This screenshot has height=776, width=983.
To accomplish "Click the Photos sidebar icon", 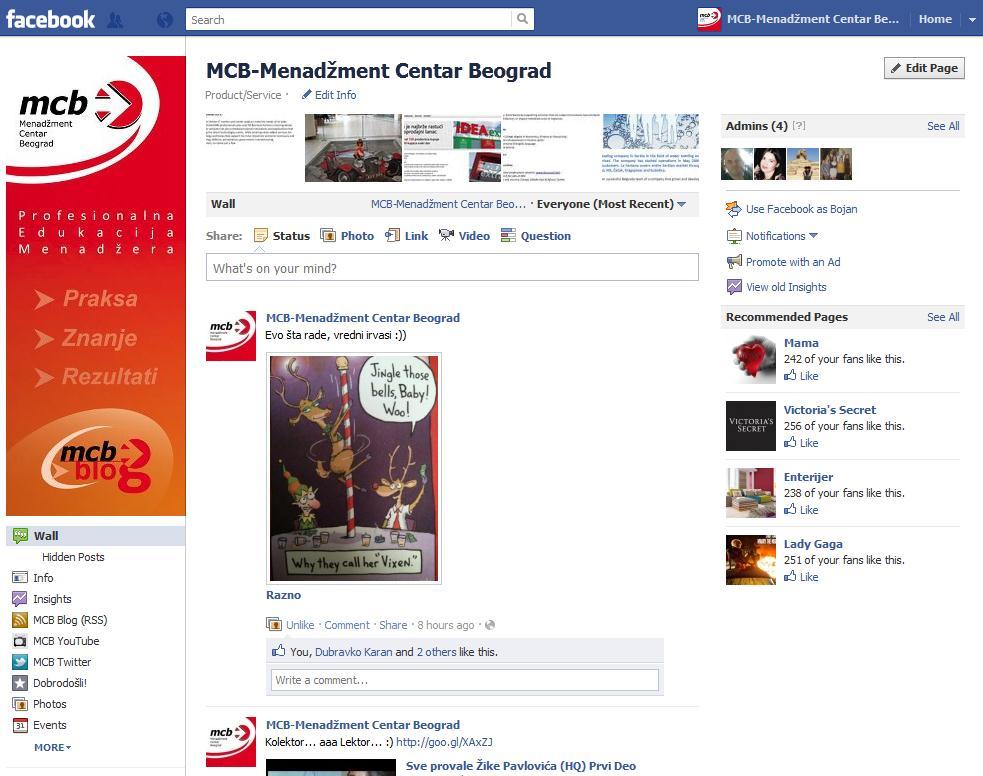I will pos(20,704).
